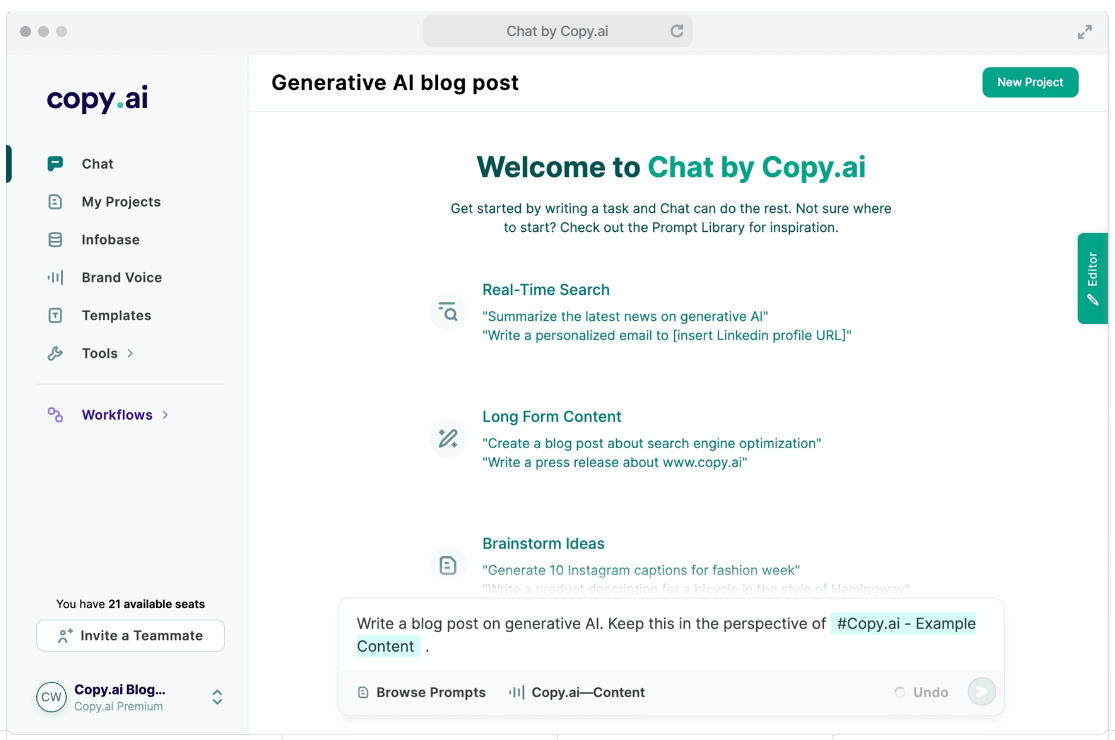The width and height of the screenshot is (1115, 740).
Task: Click the Templates sidebar icon
Action: (56, 316)
